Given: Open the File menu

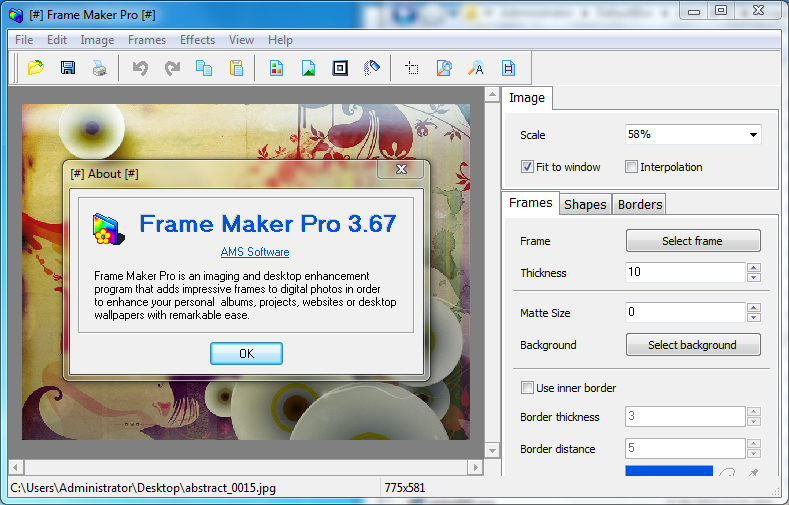Looking at the screenshot, I should (x=24, y=40).
